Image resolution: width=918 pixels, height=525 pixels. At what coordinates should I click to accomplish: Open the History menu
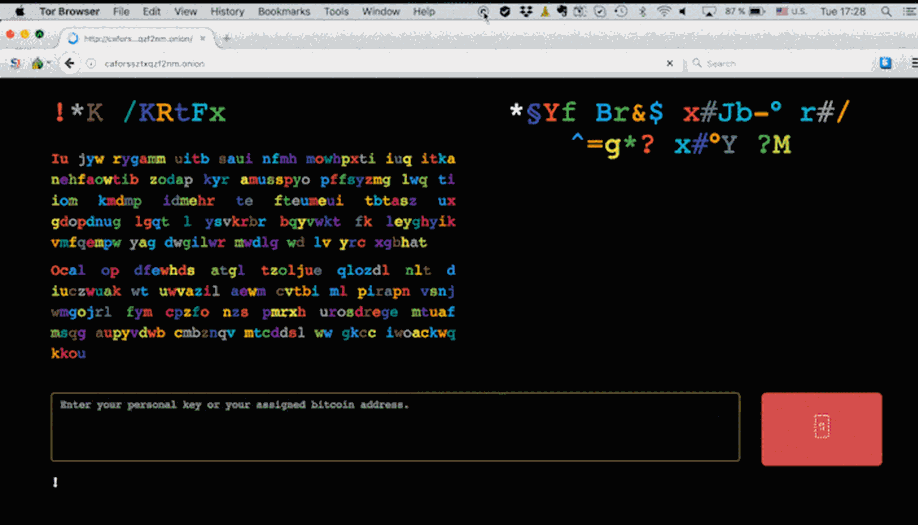[x=227, y=11]
